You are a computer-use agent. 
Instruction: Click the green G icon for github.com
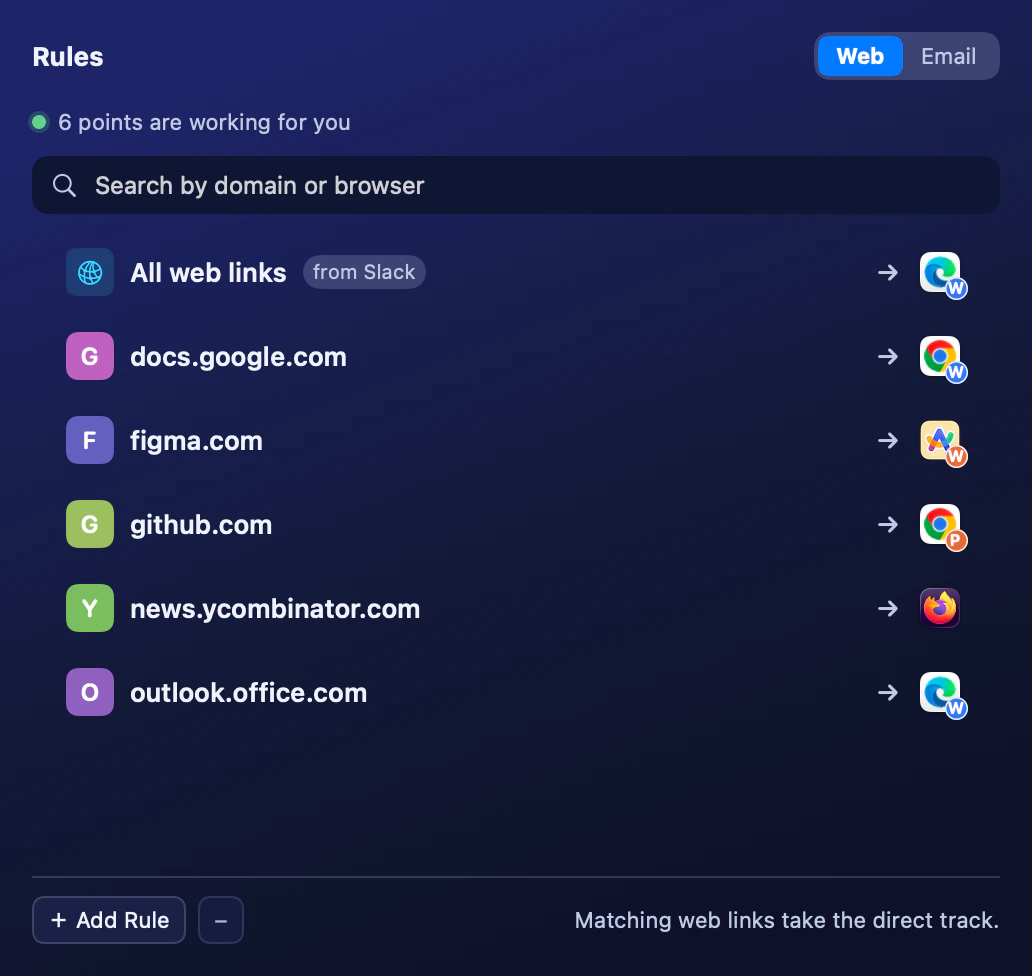(x=90, y=524)
